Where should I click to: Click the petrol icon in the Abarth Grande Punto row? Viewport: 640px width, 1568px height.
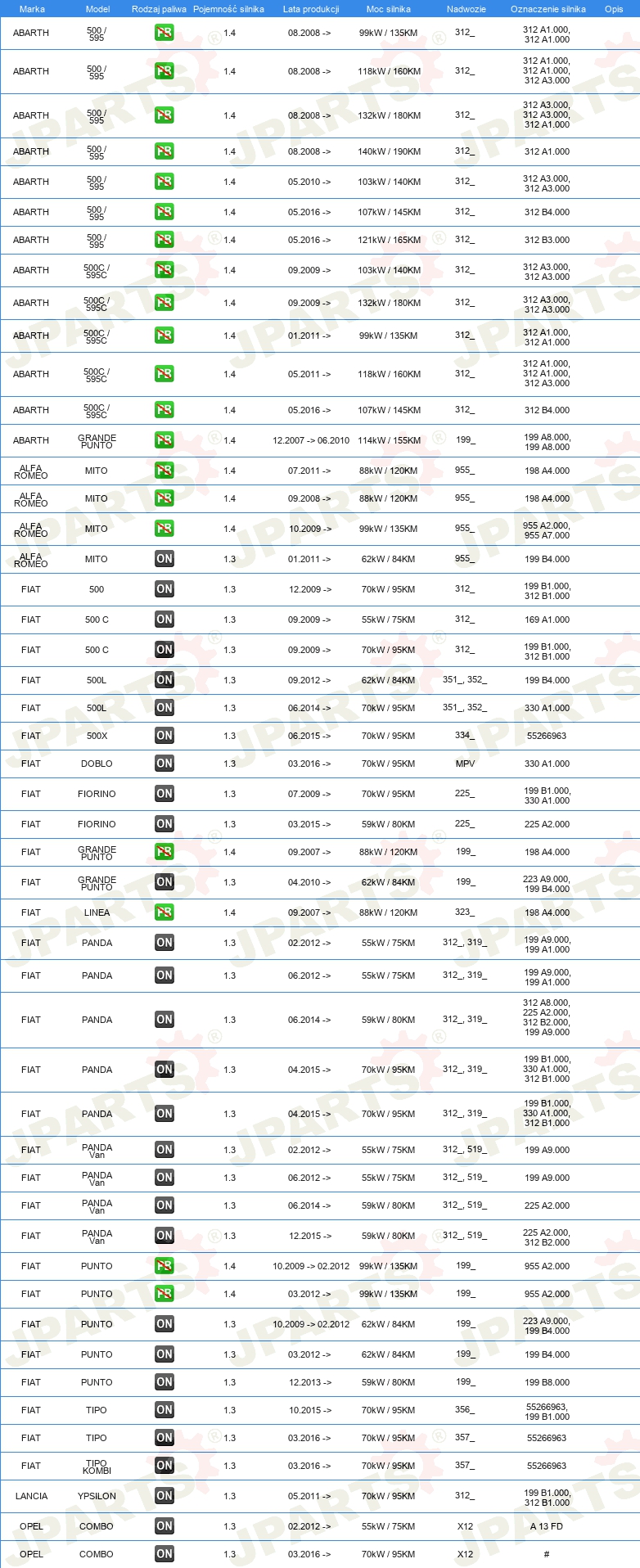pyautogui.click(x=165, y=440)
